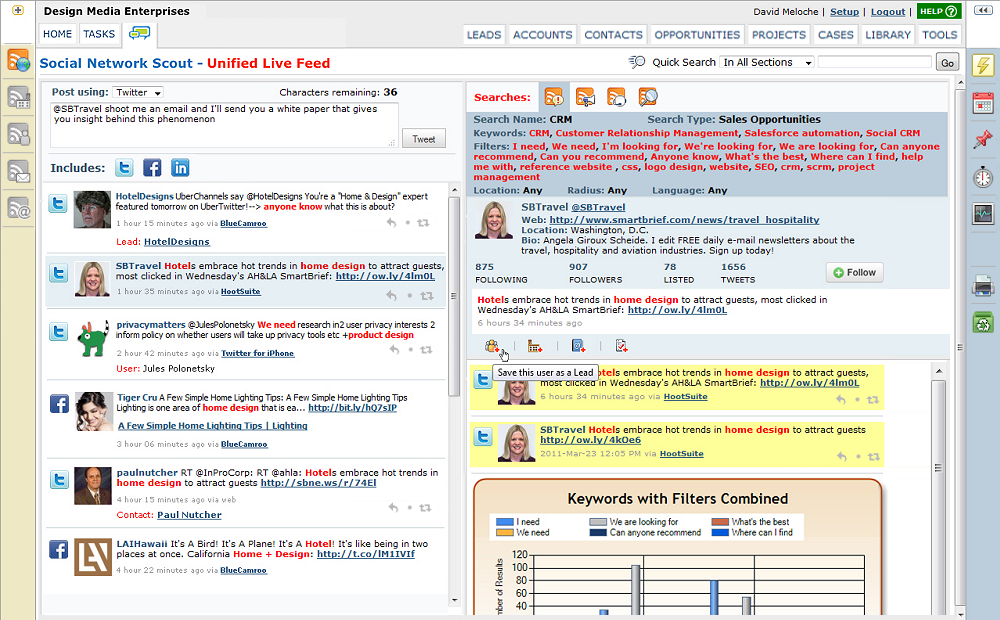
Task: Click the Quick Search input field
Action: point(874,63)
